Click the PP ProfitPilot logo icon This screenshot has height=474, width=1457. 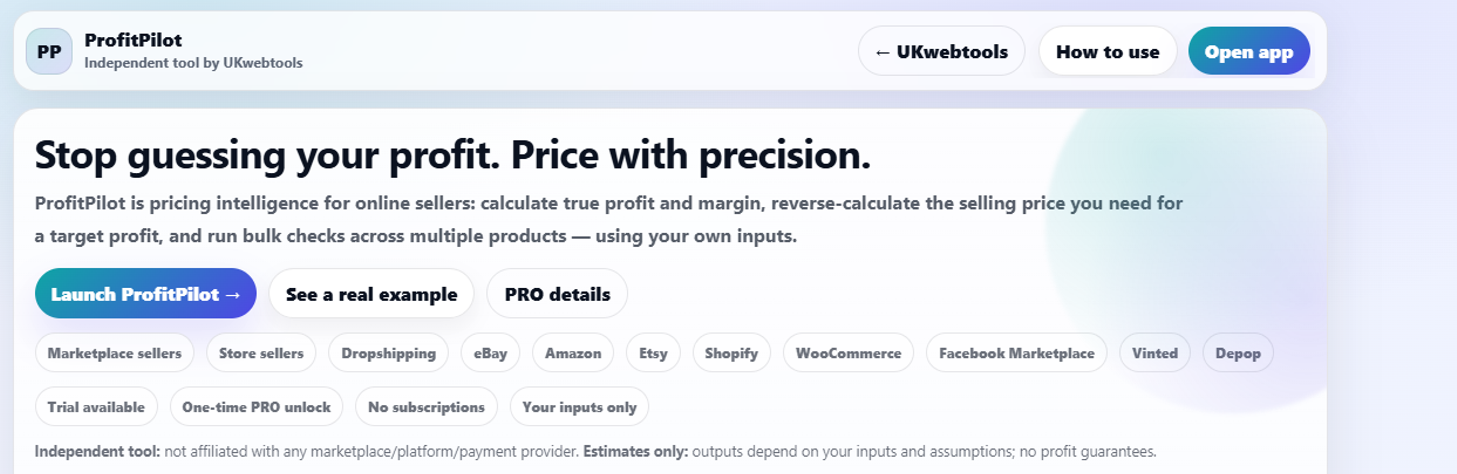(49, 52)
